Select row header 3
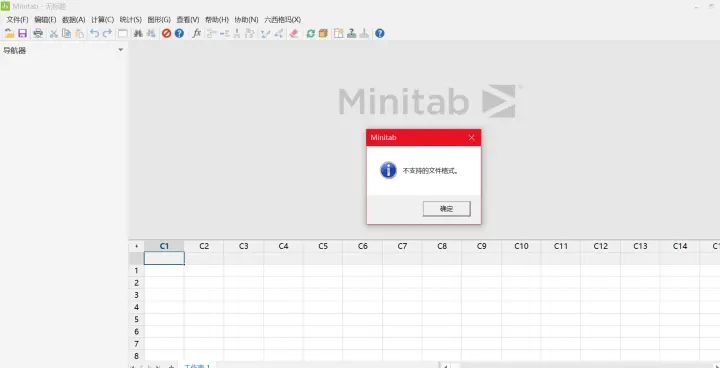 (136, 295)
